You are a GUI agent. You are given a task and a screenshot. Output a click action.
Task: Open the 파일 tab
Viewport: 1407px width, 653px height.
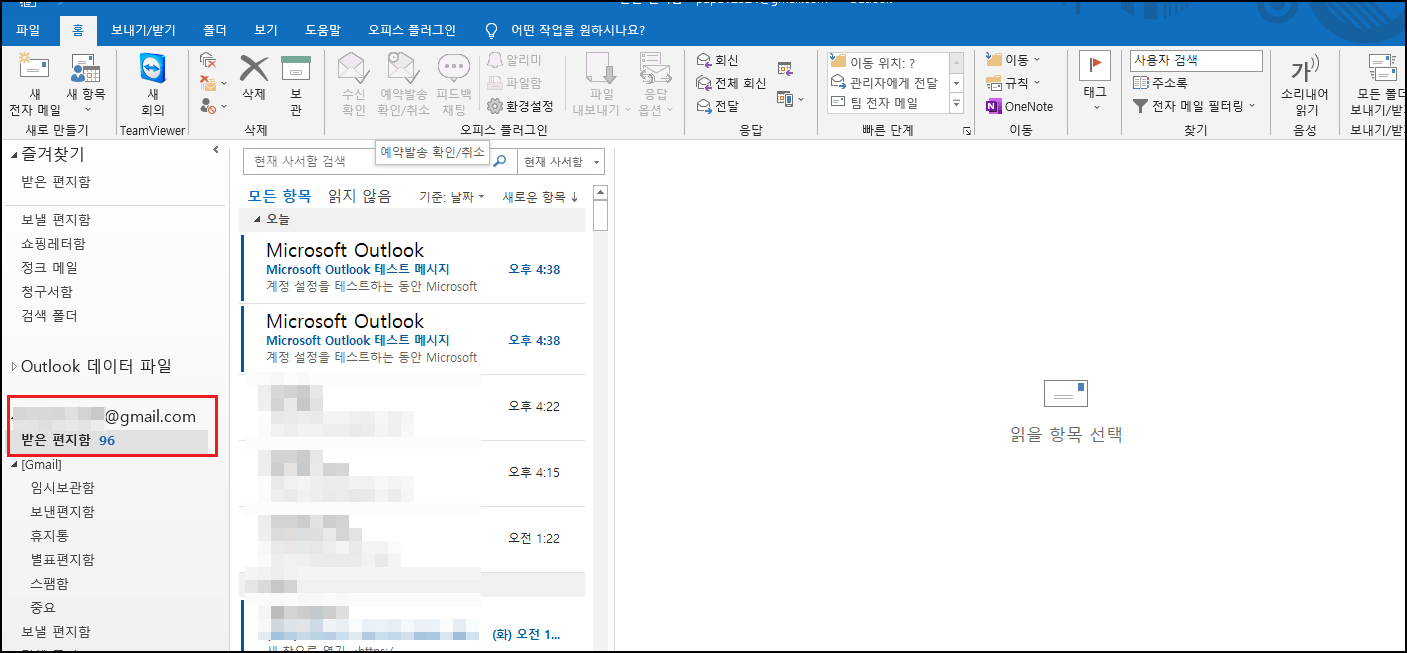click(x=28, y=30)
